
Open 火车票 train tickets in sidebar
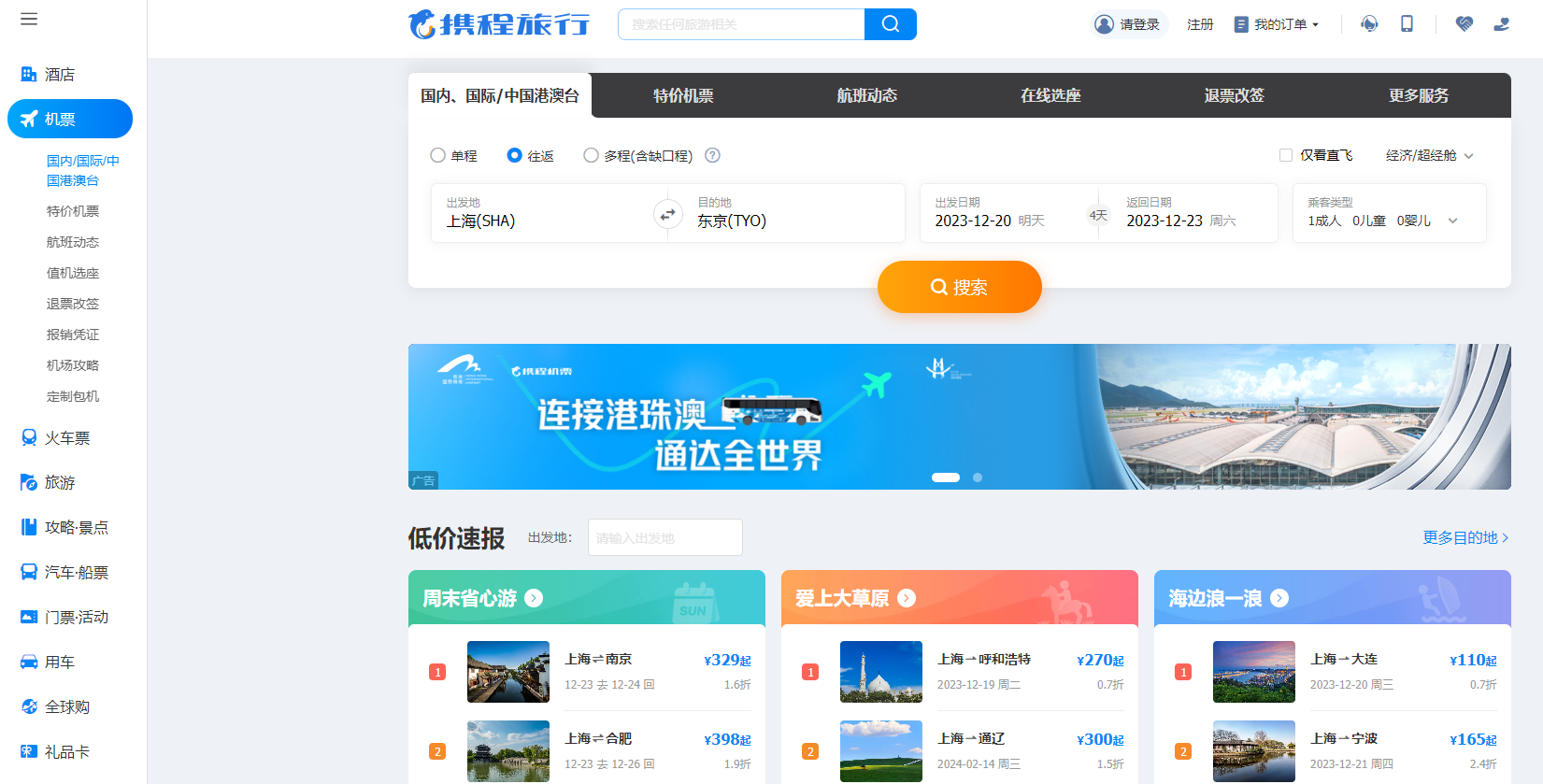click(70, 438)
